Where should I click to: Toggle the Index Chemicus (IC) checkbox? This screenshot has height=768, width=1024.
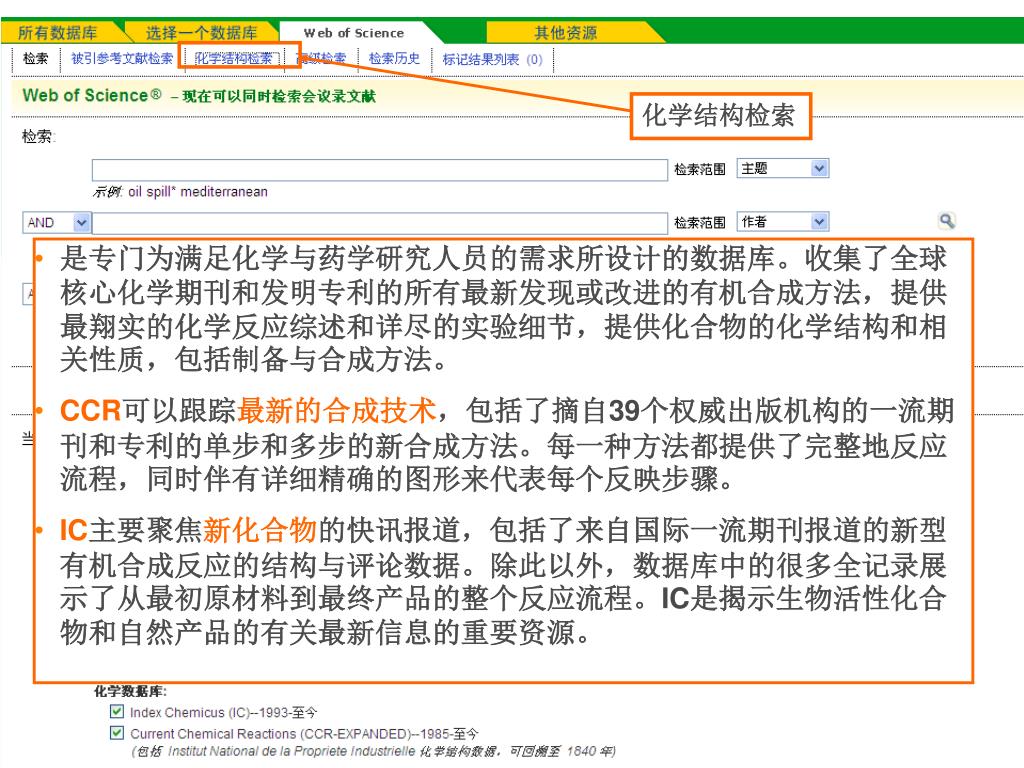117,711
